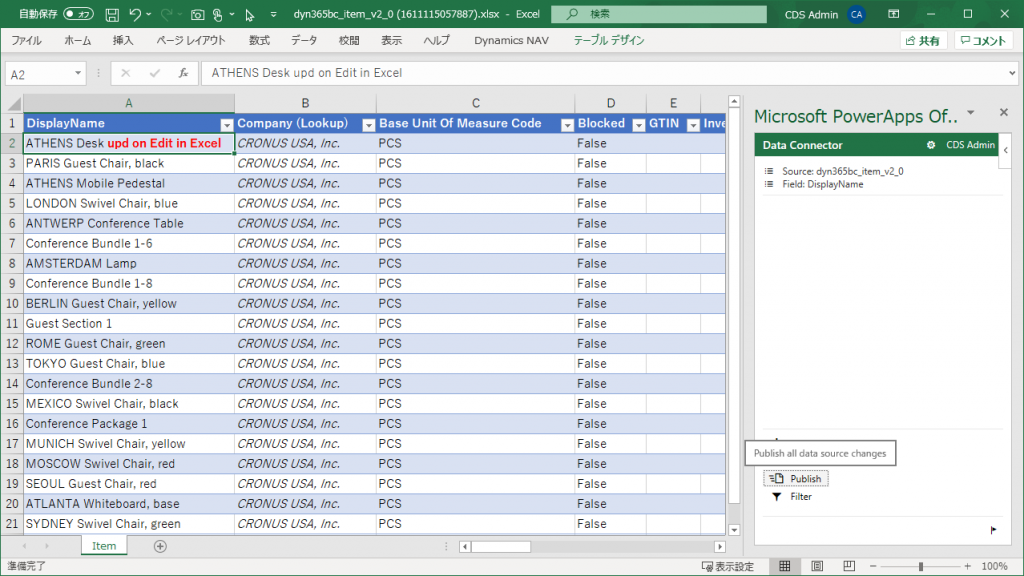Open the ribbon display options icon
This screenshot has width=1024, height=576.
pos(893,14)
